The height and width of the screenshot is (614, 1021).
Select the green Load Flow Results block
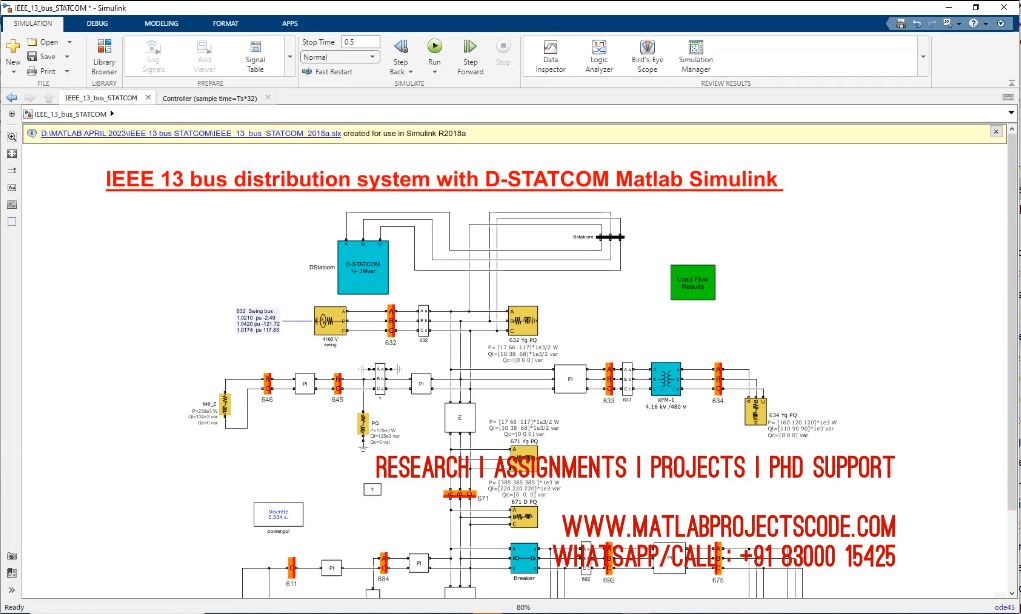pyautogui.click(x=693, y=282)
